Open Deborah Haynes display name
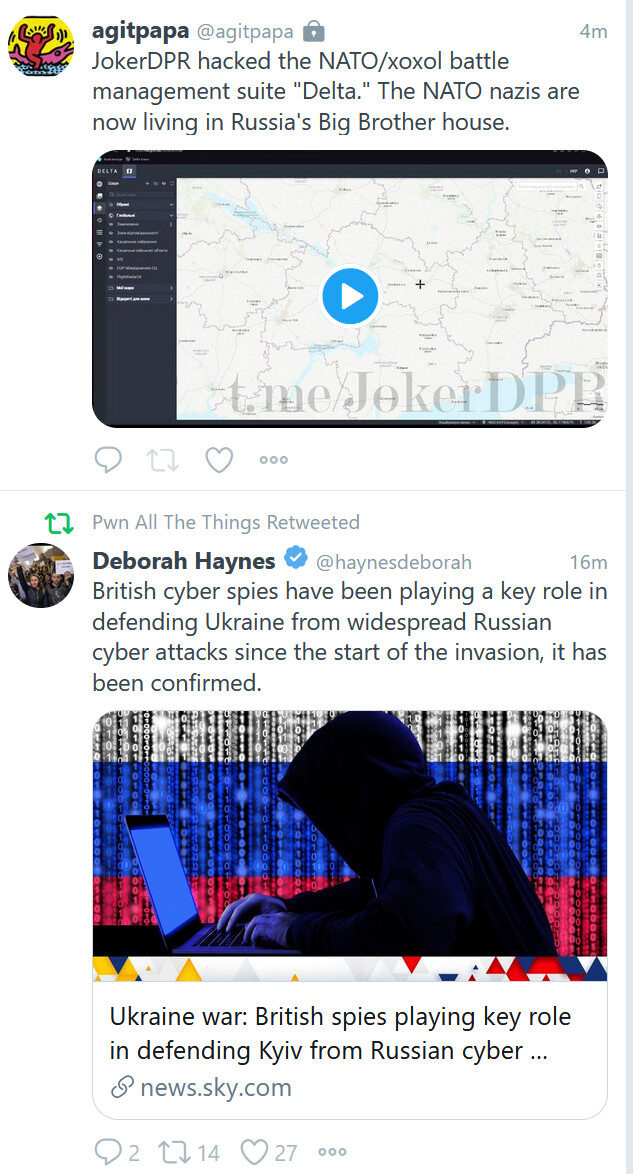The height and width of the screenshot is (1174, 633). (184, 560)
